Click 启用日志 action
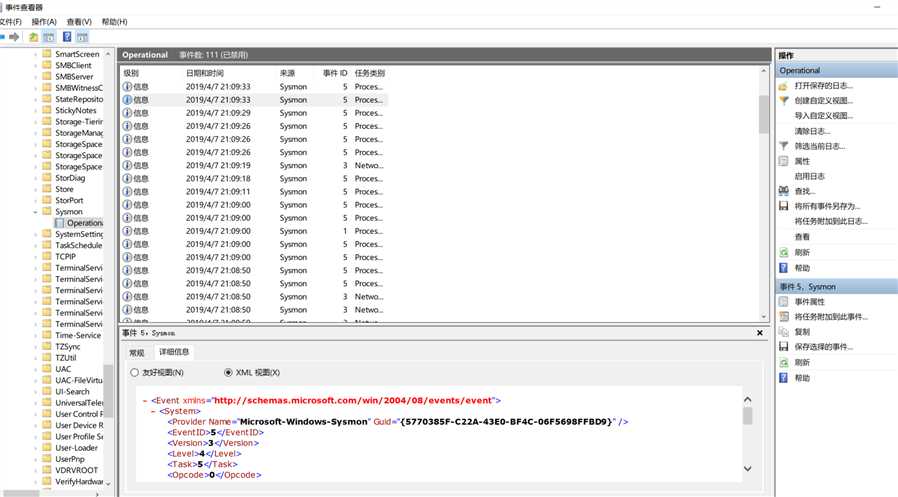This screenshot has height=497, width=898. (810, 176)
